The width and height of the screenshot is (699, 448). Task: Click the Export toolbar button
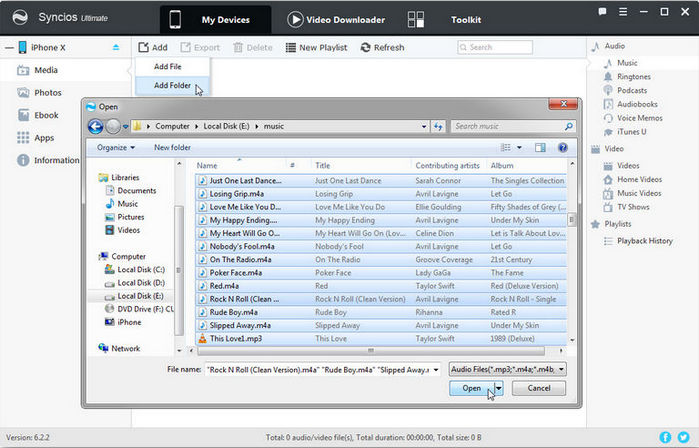[200, 47]
